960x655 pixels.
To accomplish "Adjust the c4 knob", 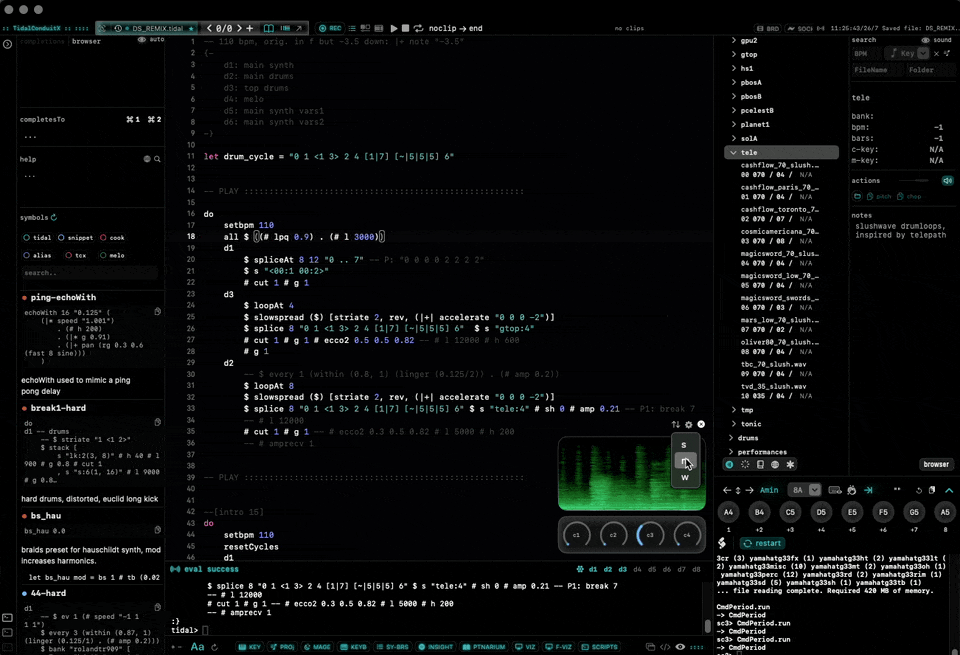I will click(x=687, y=535).
